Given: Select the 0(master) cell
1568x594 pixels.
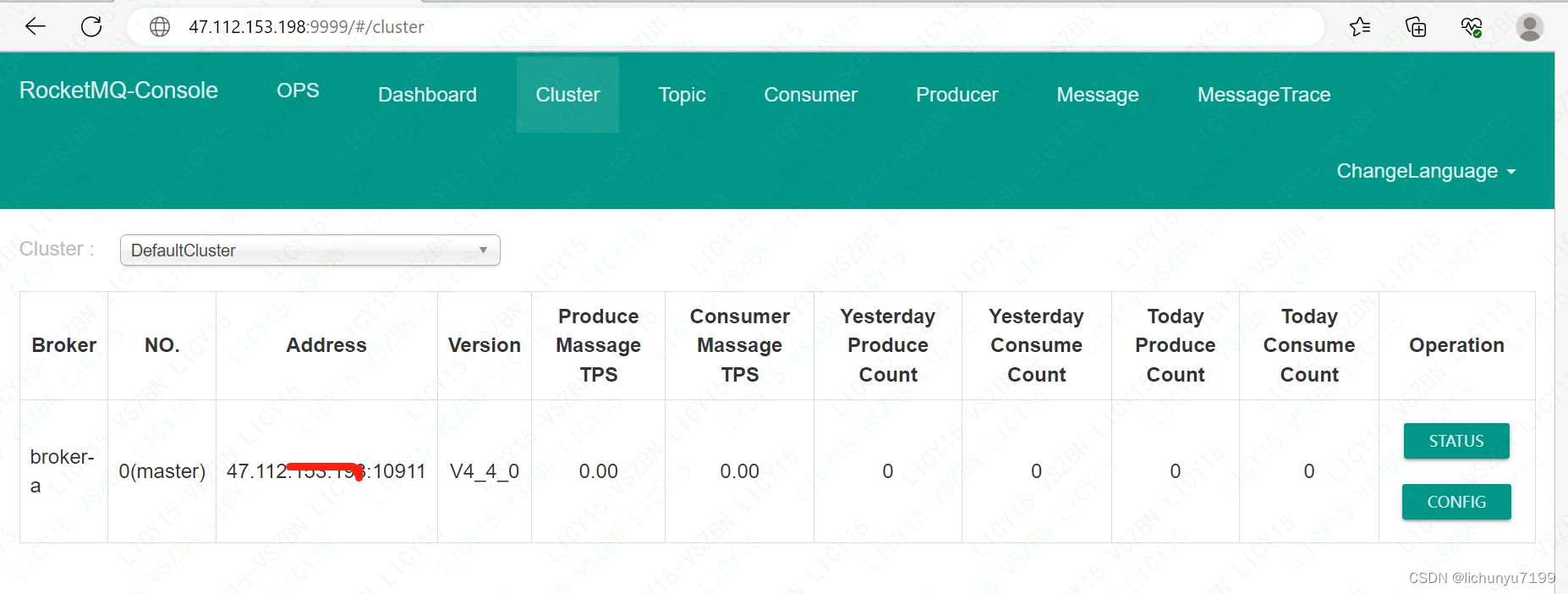Looking at the screenshot, I should pos(162,471).
